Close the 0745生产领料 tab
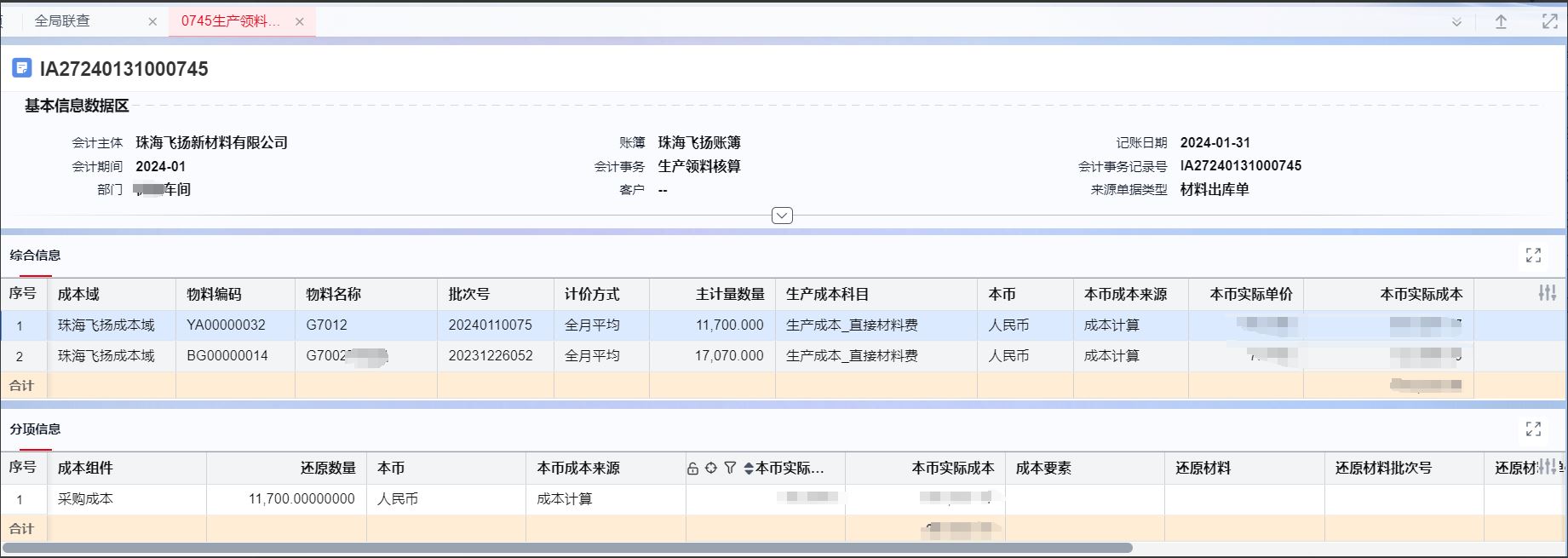This screenshot has width=1568, height=558. (300, 22)
